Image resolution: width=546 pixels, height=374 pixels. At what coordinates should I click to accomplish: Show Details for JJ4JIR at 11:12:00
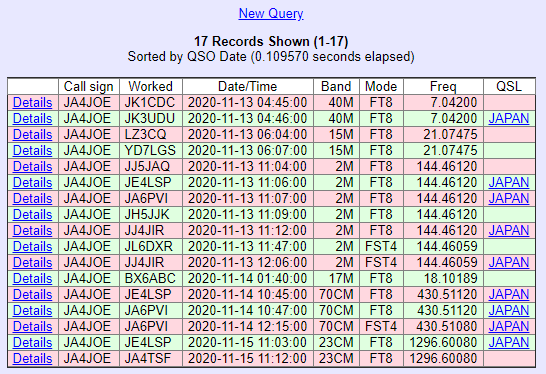point(32,231)
